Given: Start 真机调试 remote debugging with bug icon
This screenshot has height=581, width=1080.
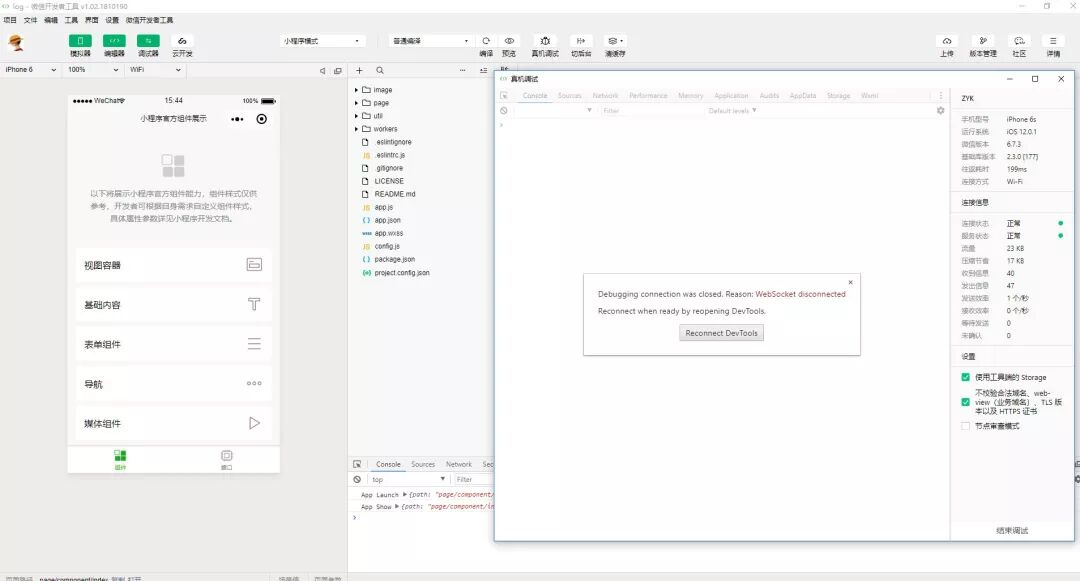Looking at the screenshot, I should pos(545,41).
